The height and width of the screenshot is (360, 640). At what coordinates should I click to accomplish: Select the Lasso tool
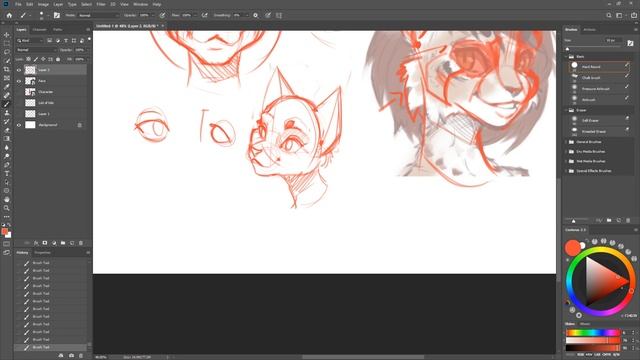[x=7, y=52]
